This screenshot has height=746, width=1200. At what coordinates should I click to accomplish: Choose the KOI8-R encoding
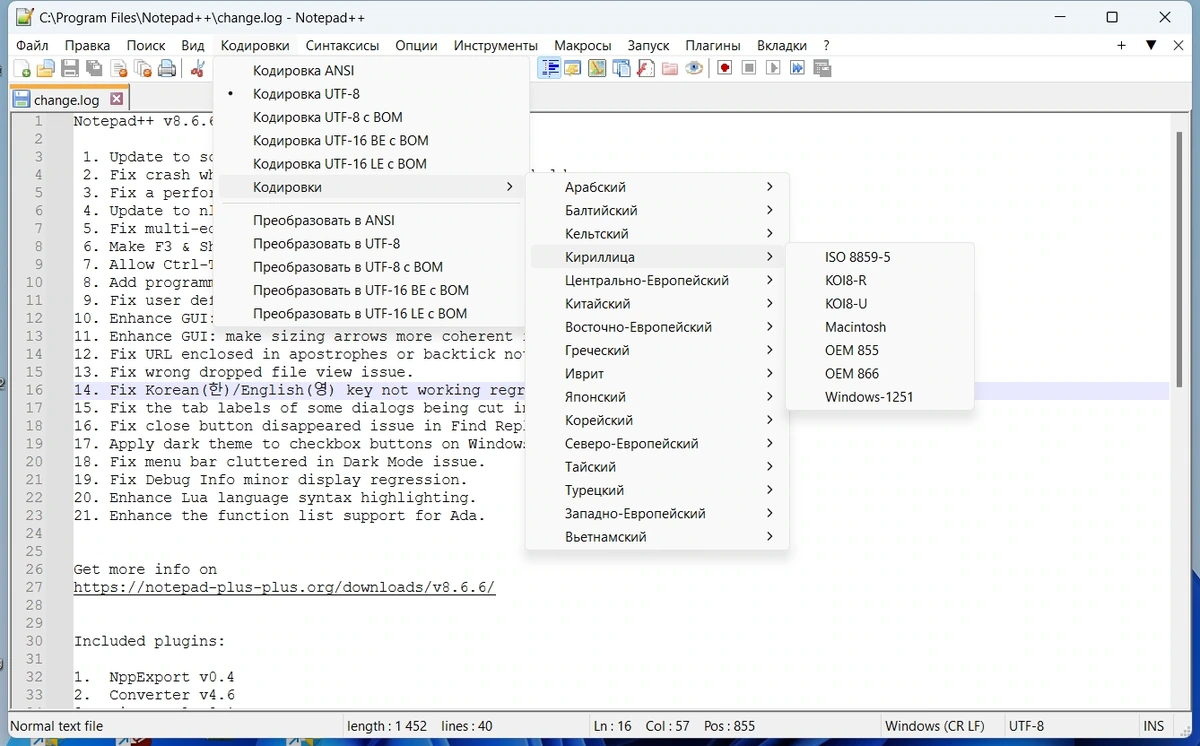[879, 280]
